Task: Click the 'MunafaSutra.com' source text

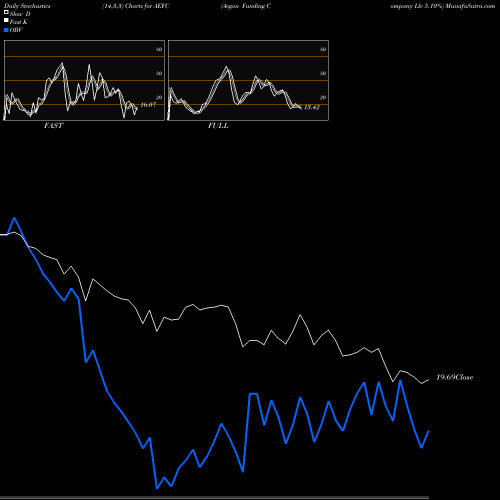Action: point(470,6)
